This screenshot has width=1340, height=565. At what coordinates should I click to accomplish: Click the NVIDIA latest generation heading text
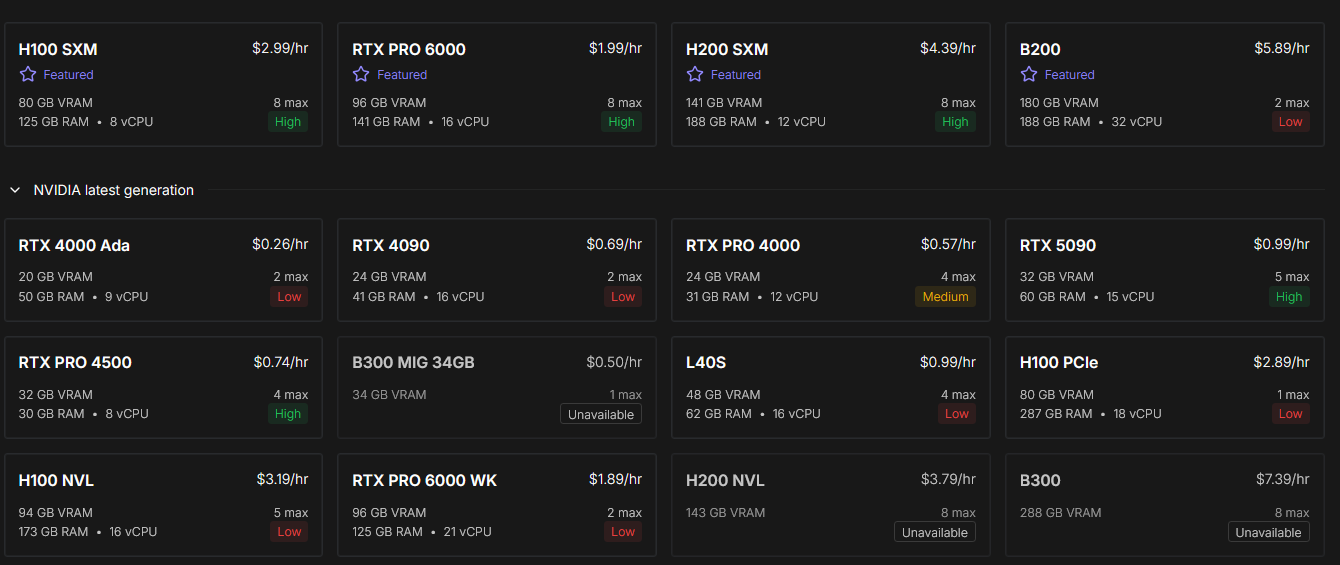pos(114,190)
